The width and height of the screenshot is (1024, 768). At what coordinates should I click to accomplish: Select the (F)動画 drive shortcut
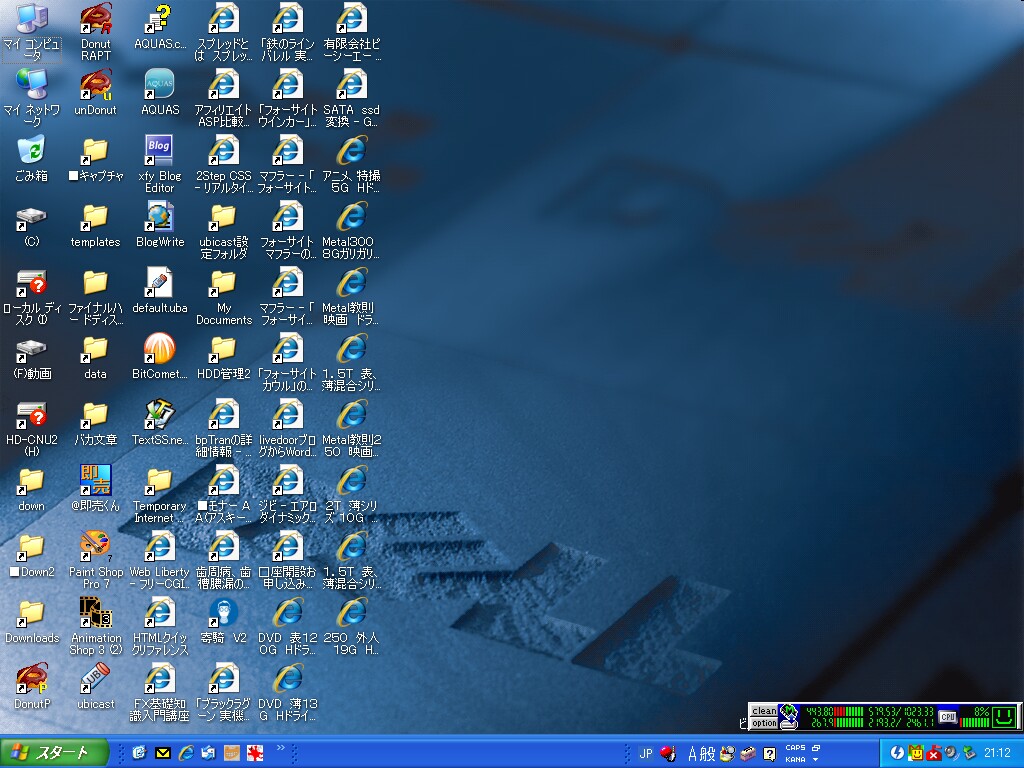(x=31, y=359)
